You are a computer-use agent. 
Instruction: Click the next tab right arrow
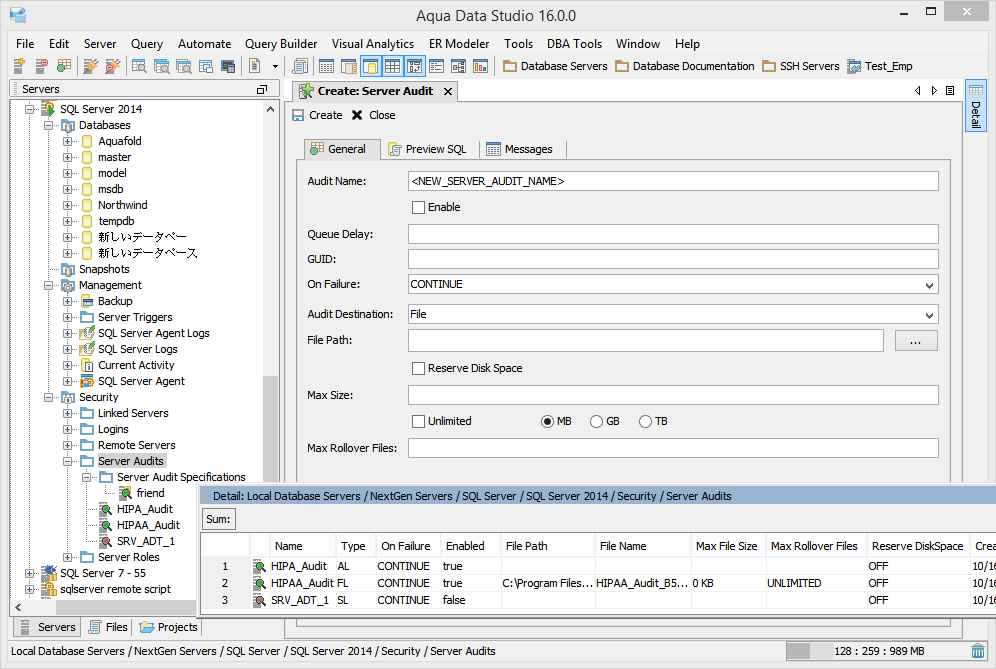point(934,90)
